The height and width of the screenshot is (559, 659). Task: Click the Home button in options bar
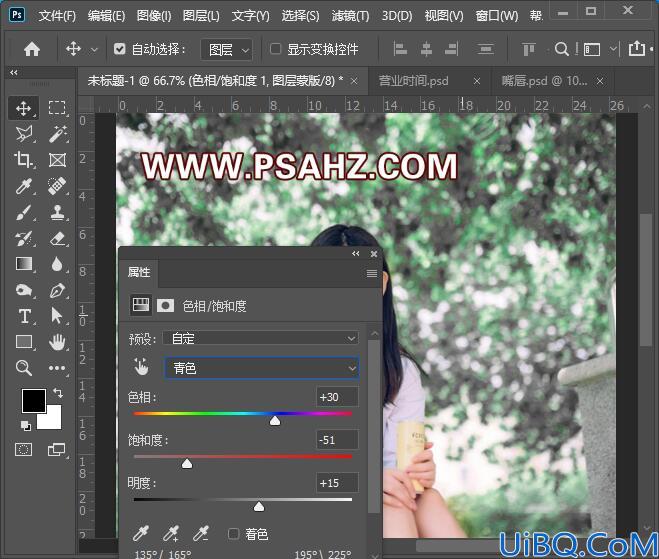click(x=32, y=49)
